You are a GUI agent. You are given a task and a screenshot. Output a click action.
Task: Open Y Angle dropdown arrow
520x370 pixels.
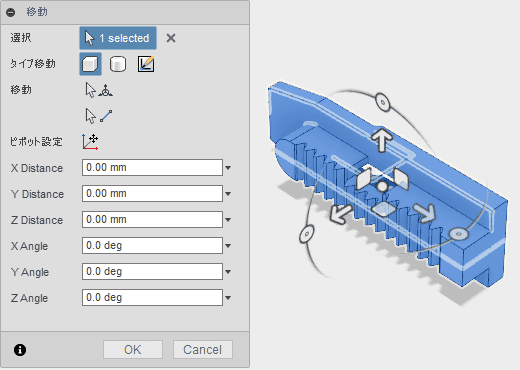(228, 272)
